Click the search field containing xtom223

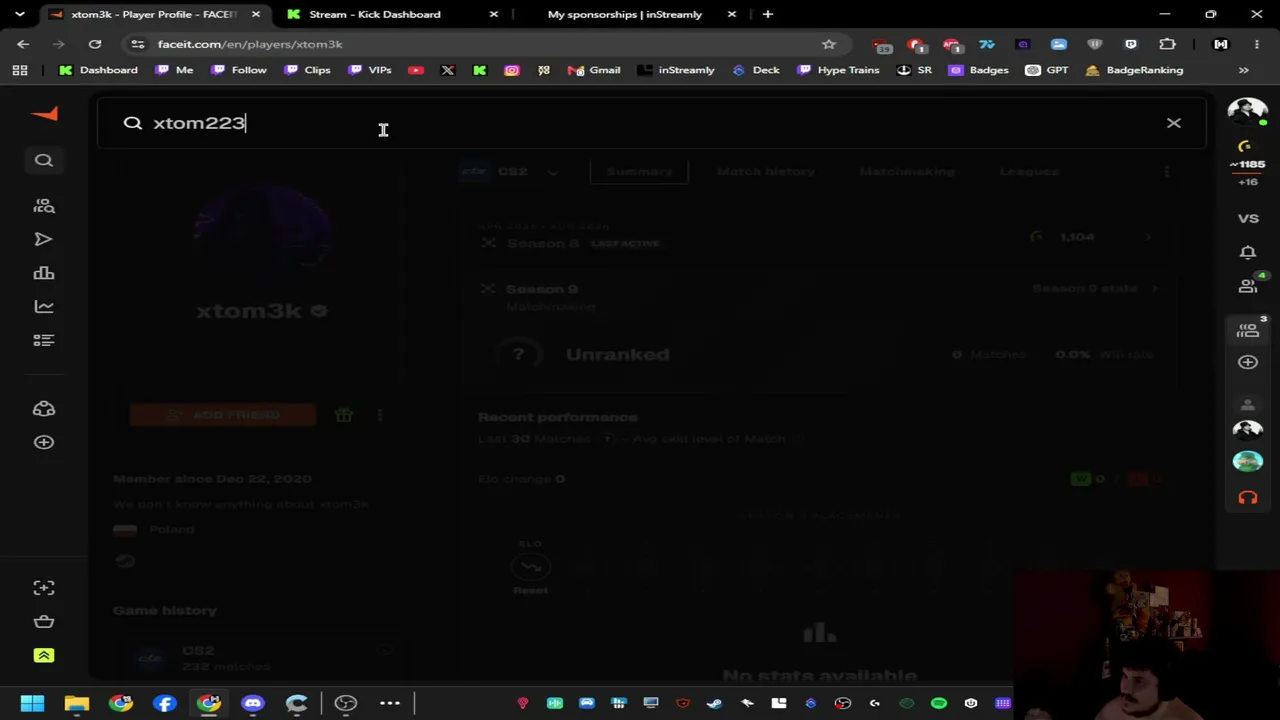pyautogui.click(x=650, y=123)
